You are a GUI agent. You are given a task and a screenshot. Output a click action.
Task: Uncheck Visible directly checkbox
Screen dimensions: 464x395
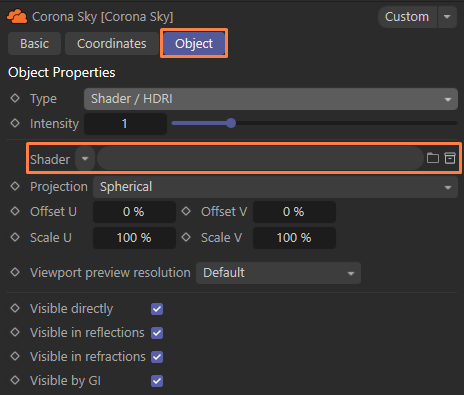coord(157,309)
